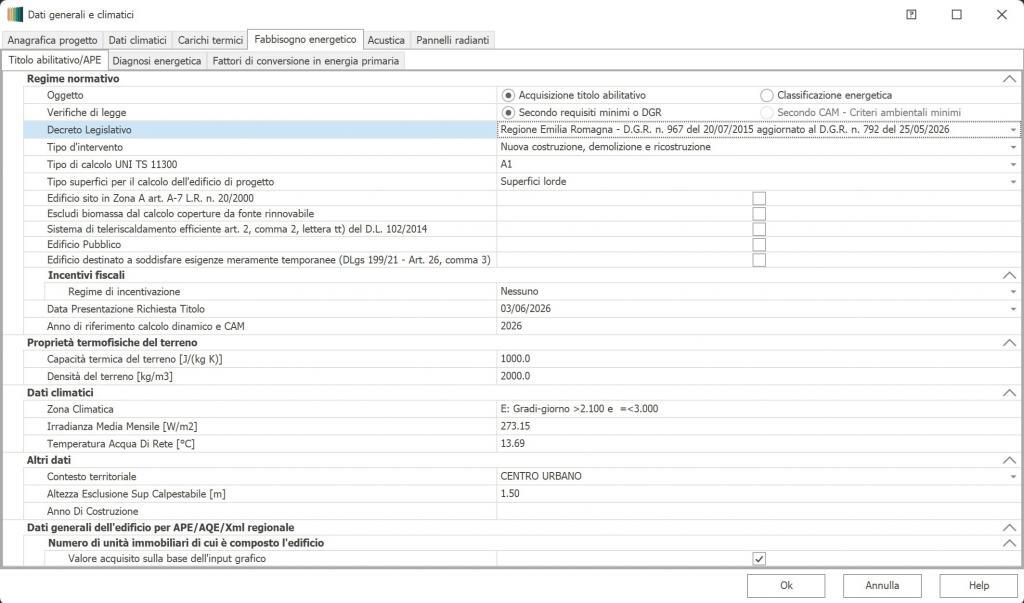1024x603 pixels.
Task: Collapse Dati generali dell'edificio per APE section
Action: (1009, 527)
